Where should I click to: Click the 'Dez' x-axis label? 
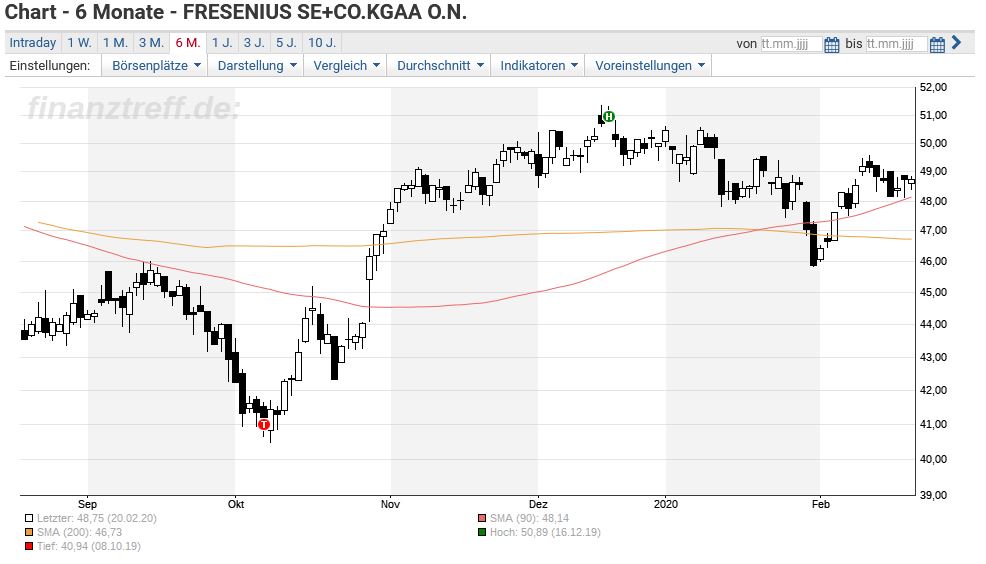538,504
